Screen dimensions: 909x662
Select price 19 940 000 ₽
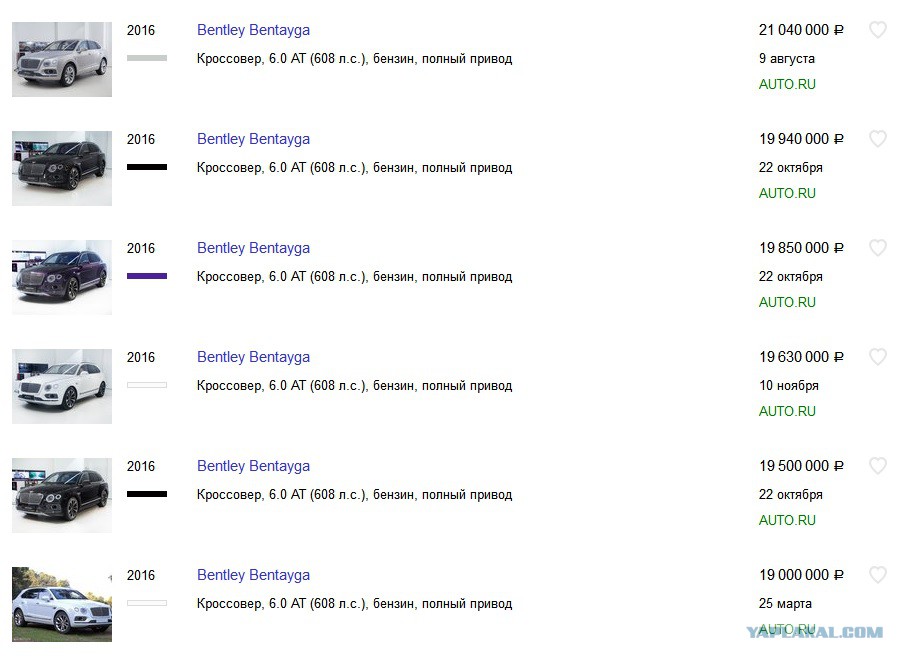801,139
